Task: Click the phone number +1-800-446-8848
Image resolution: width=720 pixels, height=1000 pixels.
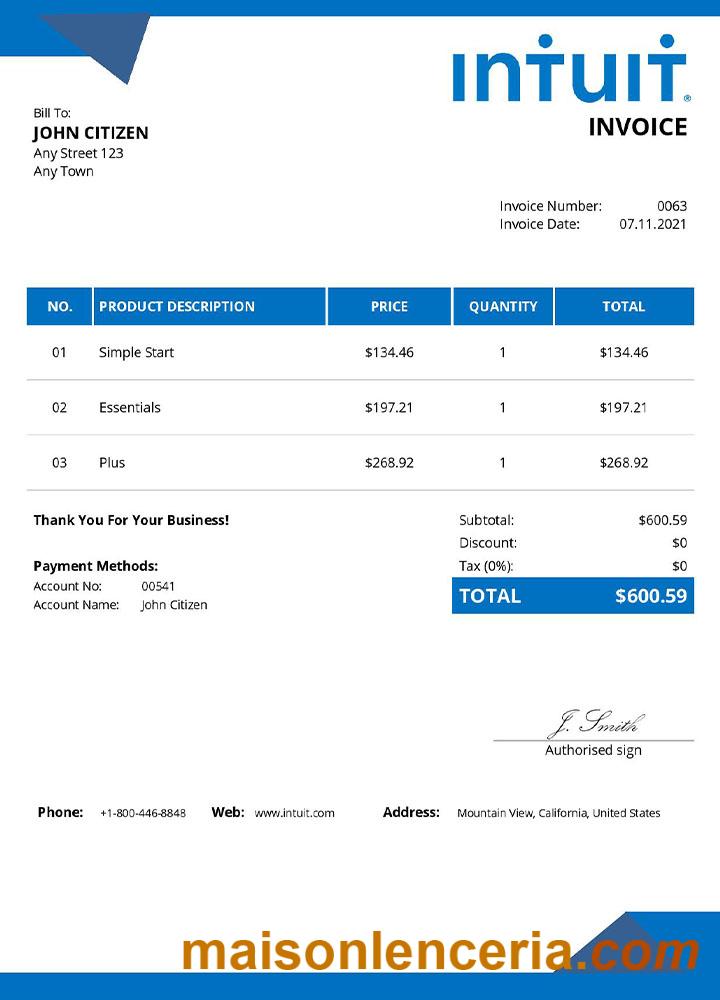Action: pyautogui.click(x=143, y=813)
